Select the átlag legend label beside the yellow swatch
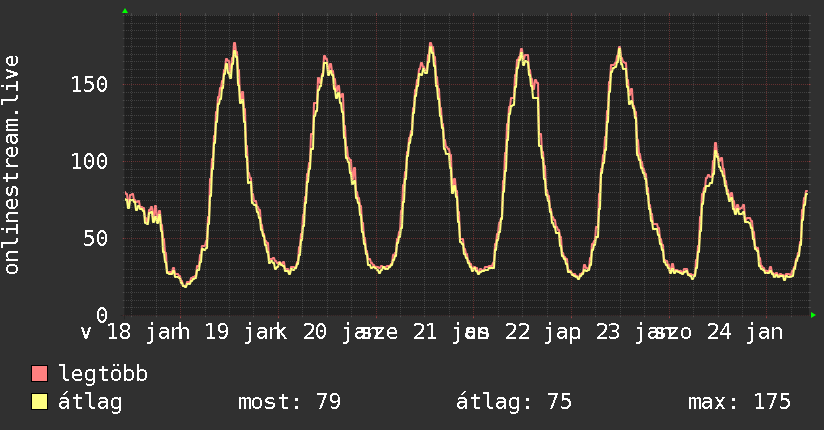The image size is (824, 430). (90, 402)
